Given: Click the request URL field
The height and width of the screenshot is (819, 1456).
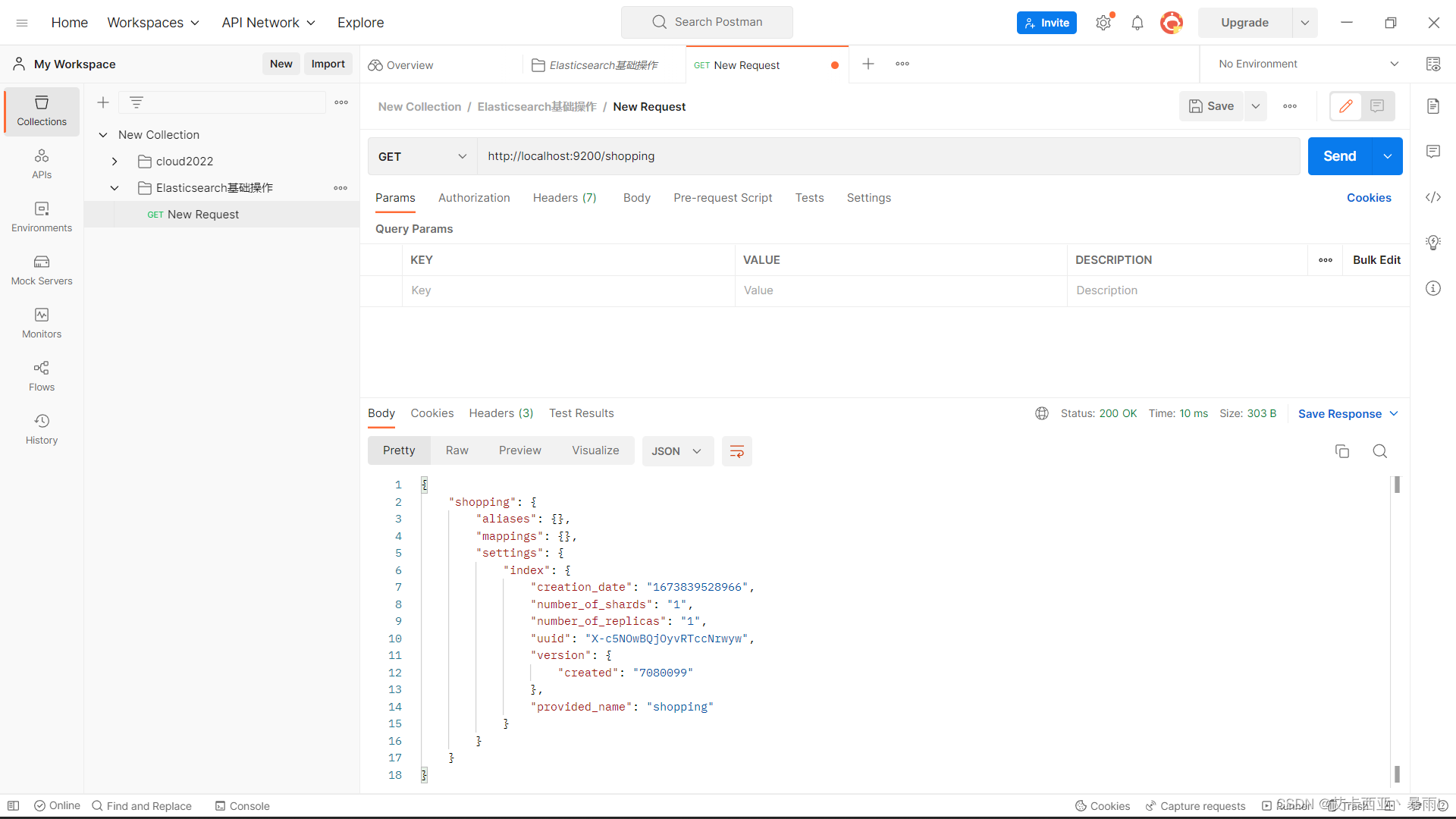Looking at the screenshot, I should click(x=888, y=156).
